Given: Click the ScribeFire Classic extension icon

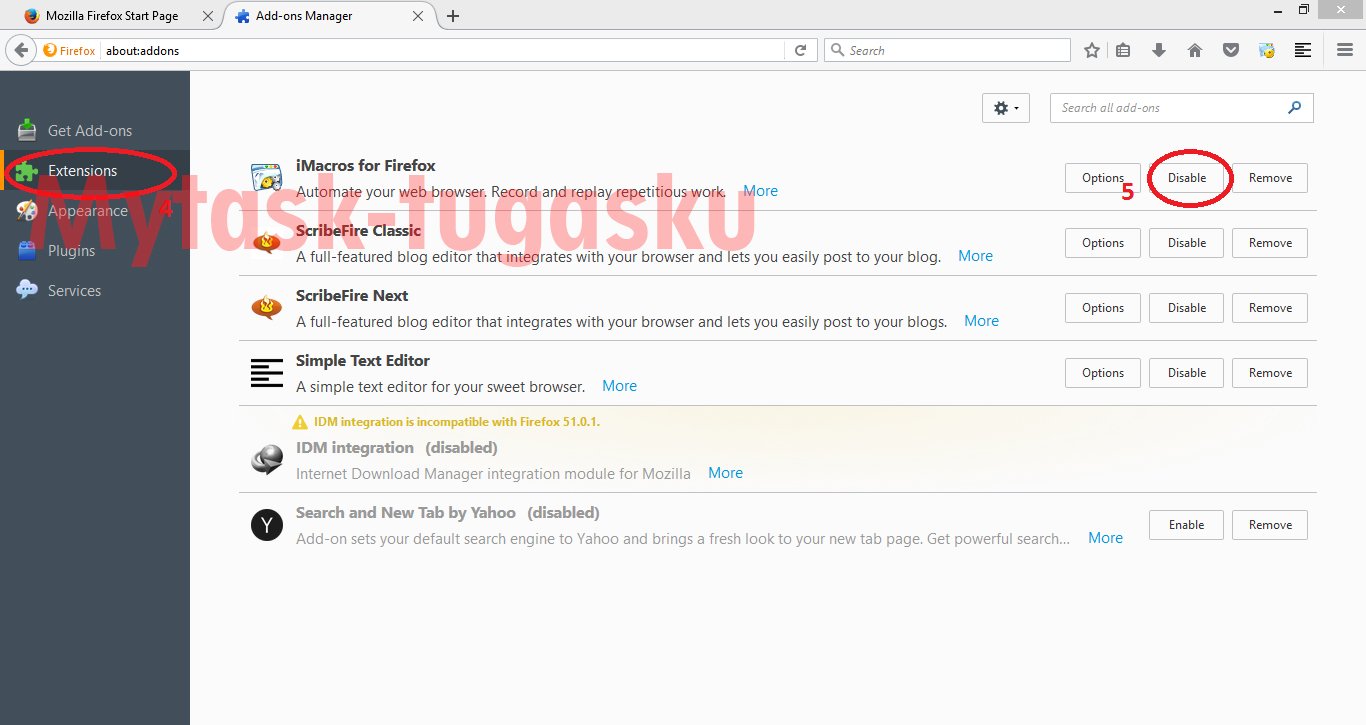Looking at the screenshot, I should click(267, 243).
